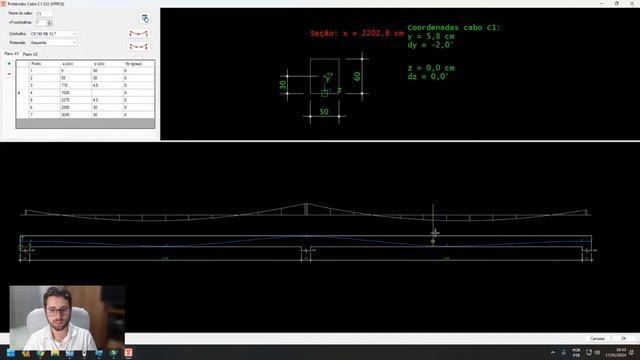Viewport: 640px width, 360px height.
Task: Open File Explorer from the taskbar
Action: click(55, 353)
